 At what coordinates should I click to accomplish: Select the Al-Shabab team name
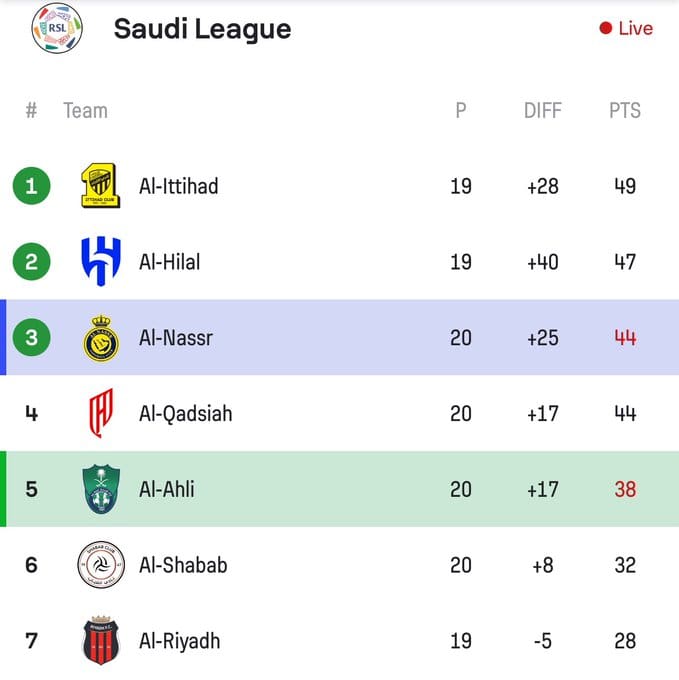[x=183, y=565]
